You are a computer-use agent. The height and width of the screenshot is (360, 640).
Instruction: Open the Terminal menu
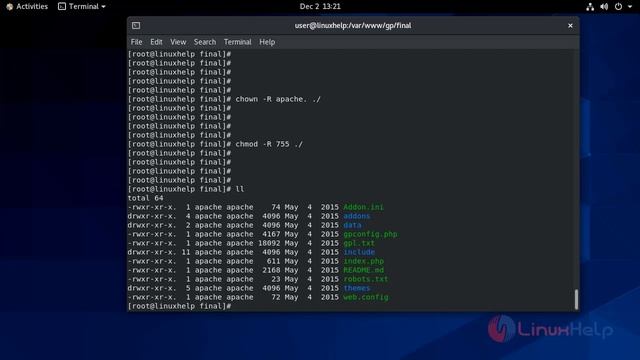tap(238, 42)
